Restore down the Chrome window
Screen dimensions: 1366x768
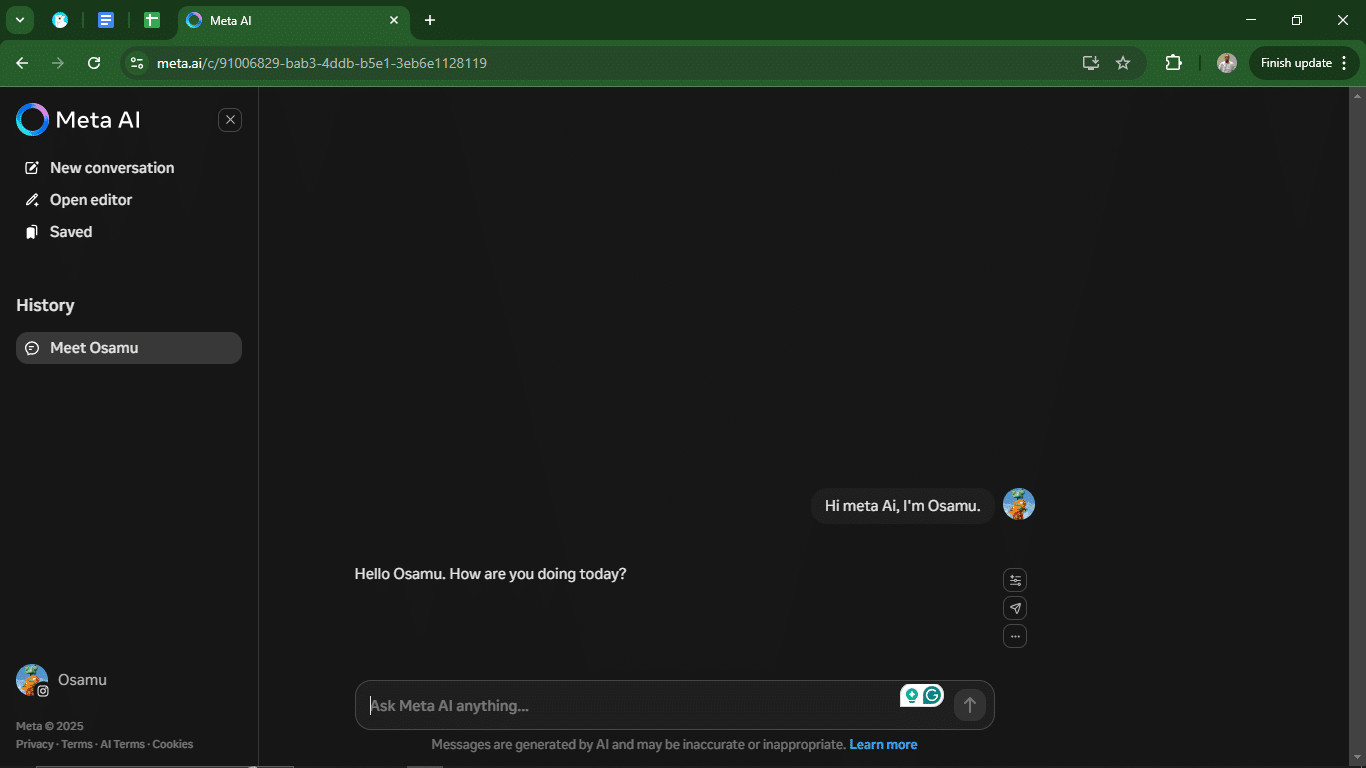(1297, 20)
